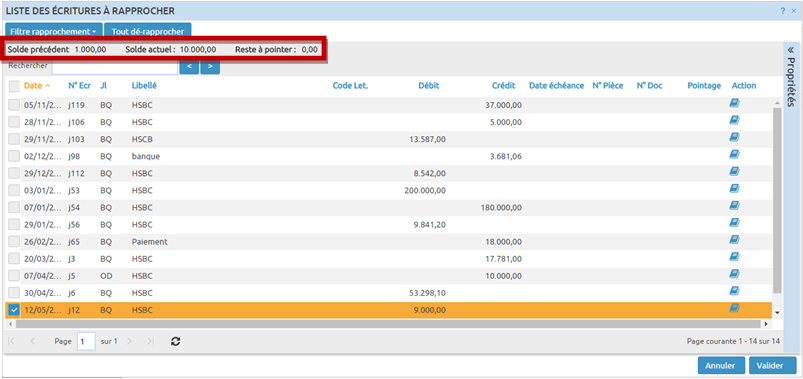Screen dimensions: 803x379
Task: Select the 200.000,00 debit amount
Action: [425, 191]
